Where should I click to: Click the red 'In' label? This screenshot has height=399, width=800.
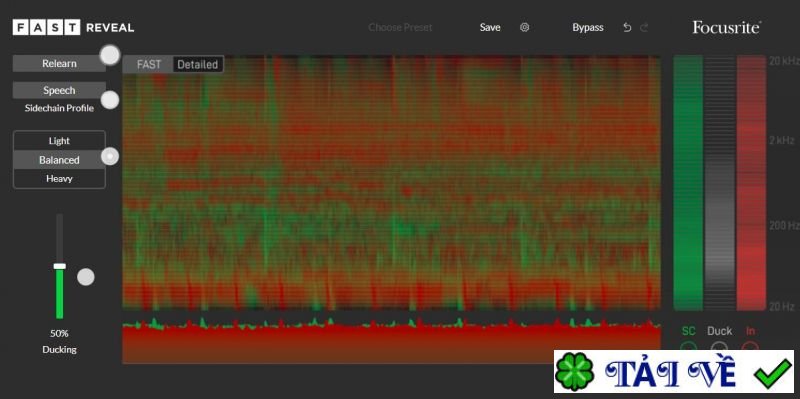751,331
